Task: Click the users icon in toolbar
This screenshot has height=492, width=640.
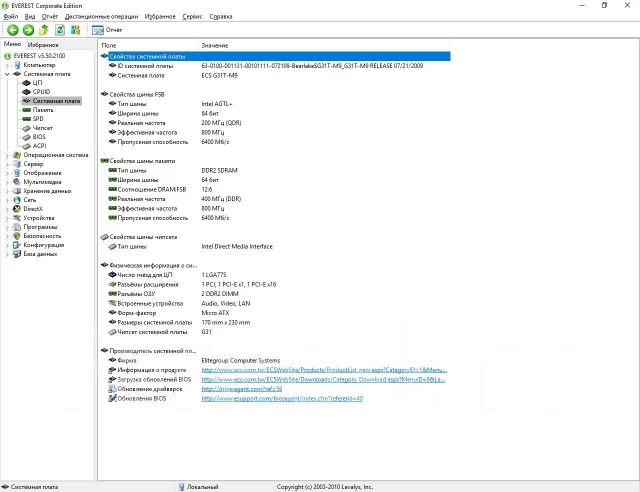Action: coord(76,30)
